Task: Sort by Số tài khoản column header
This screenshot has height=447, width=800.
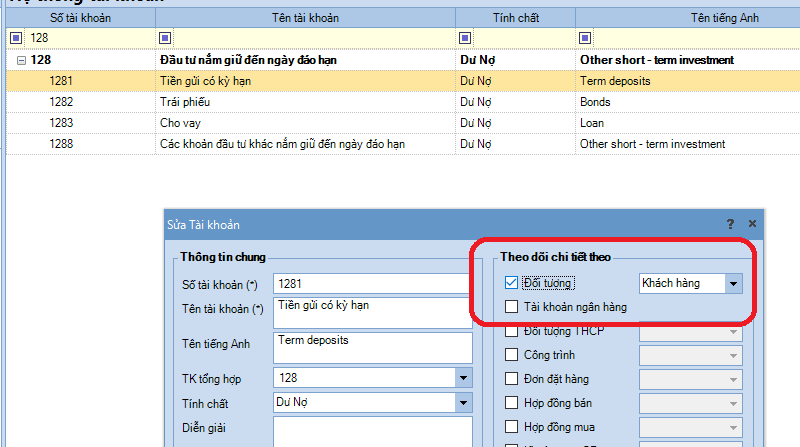Action: (x=81, y=18)
